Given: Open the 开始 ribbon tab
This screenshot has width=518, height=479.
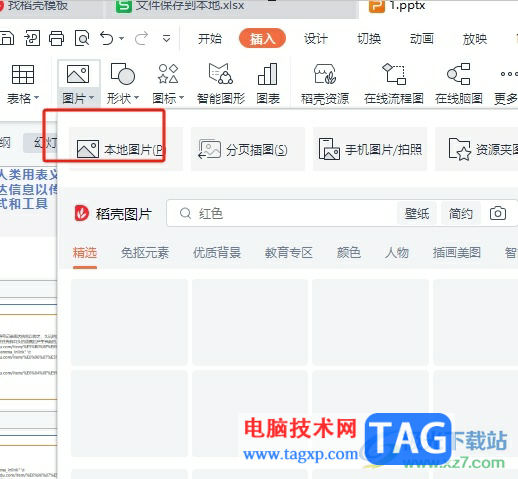Looking at the screenshot, I should point(210,39).
